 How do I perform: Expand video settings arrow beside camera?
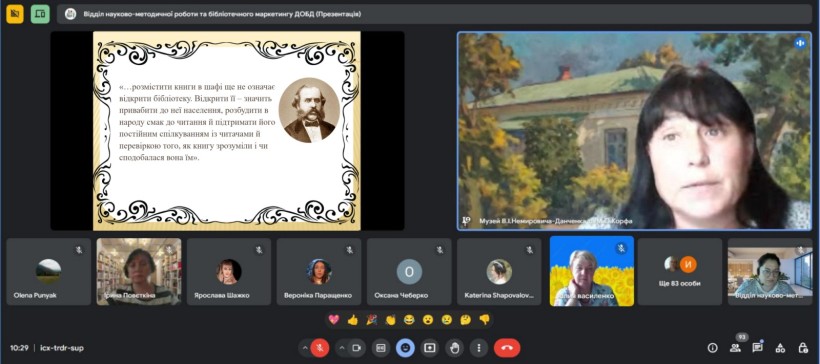pyautogui.click(x=342, y=348)
